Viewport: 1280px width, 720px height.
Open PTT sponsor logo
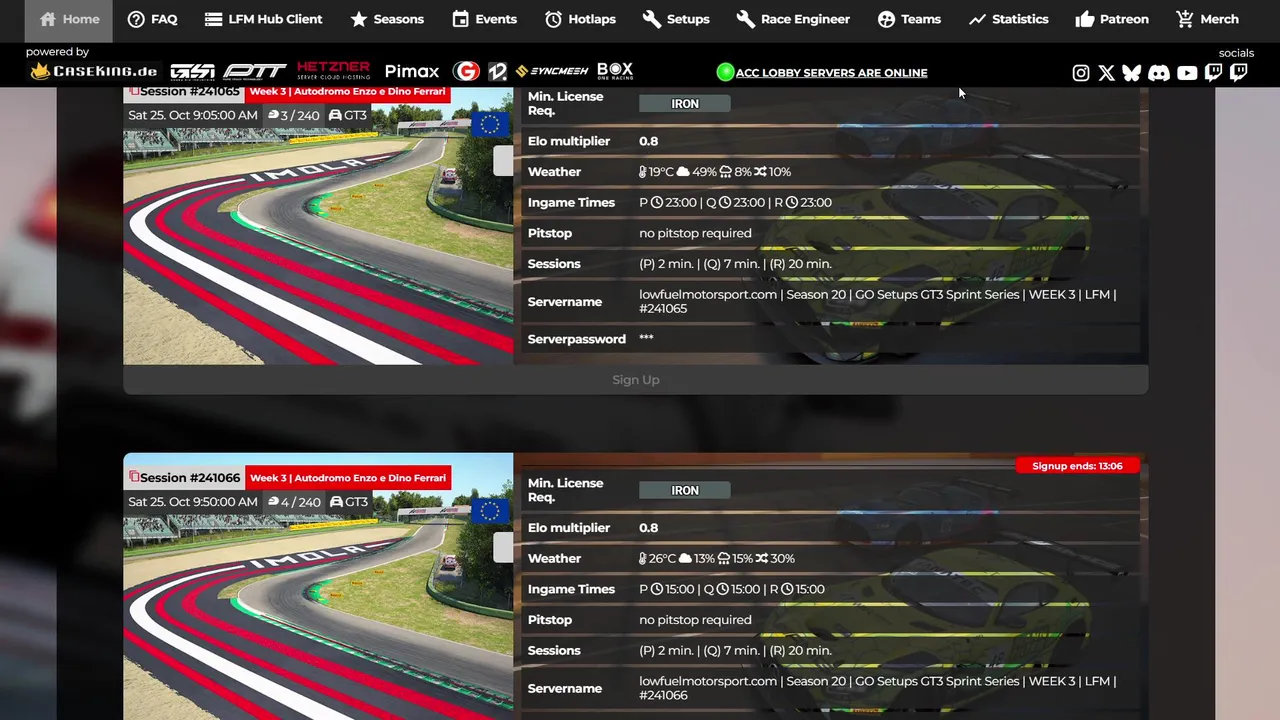(255, 71)
